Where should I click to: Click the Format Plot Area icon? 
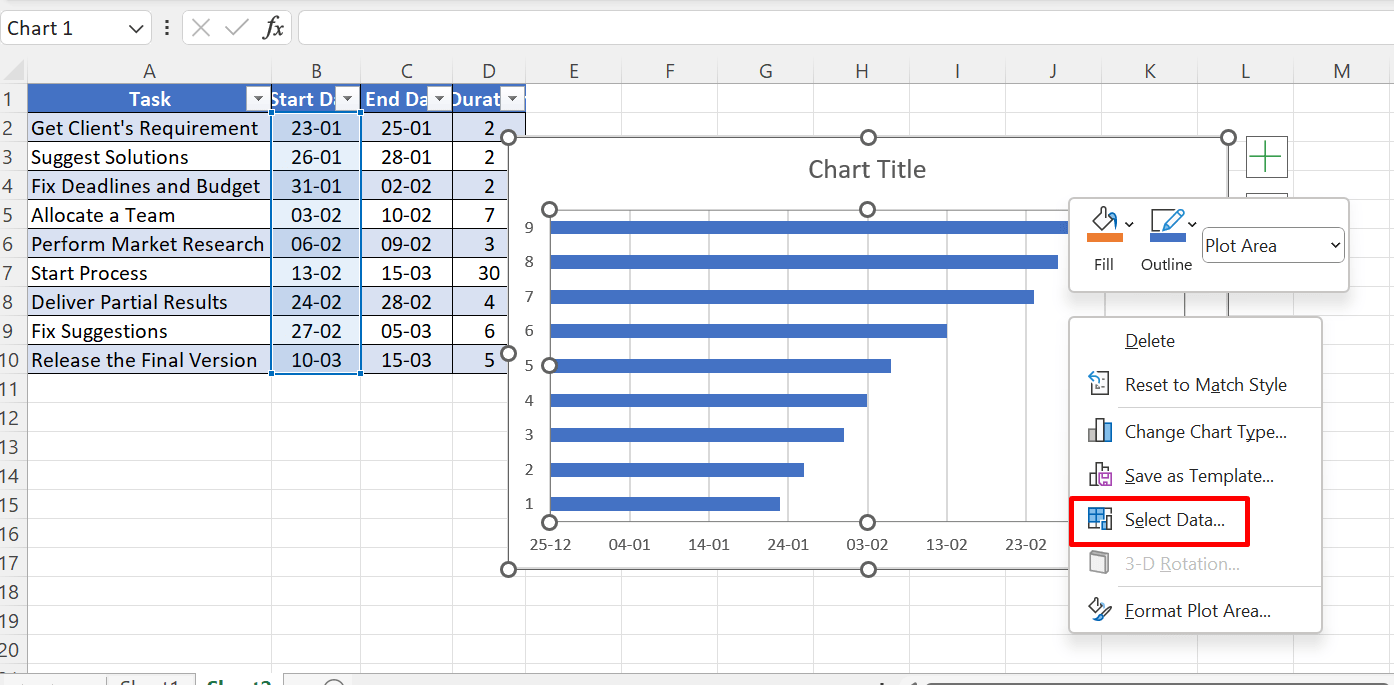[1099, 610]
